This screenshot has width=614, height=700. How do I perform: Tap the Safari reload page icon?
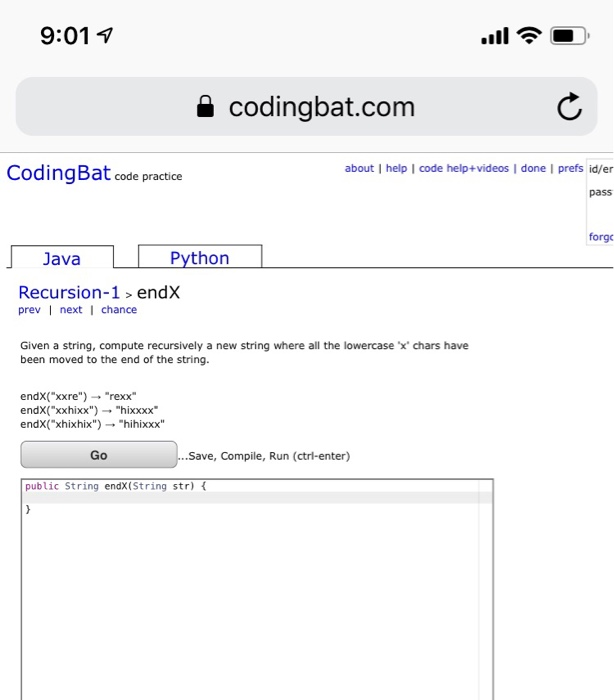click(x=570, y=106)
